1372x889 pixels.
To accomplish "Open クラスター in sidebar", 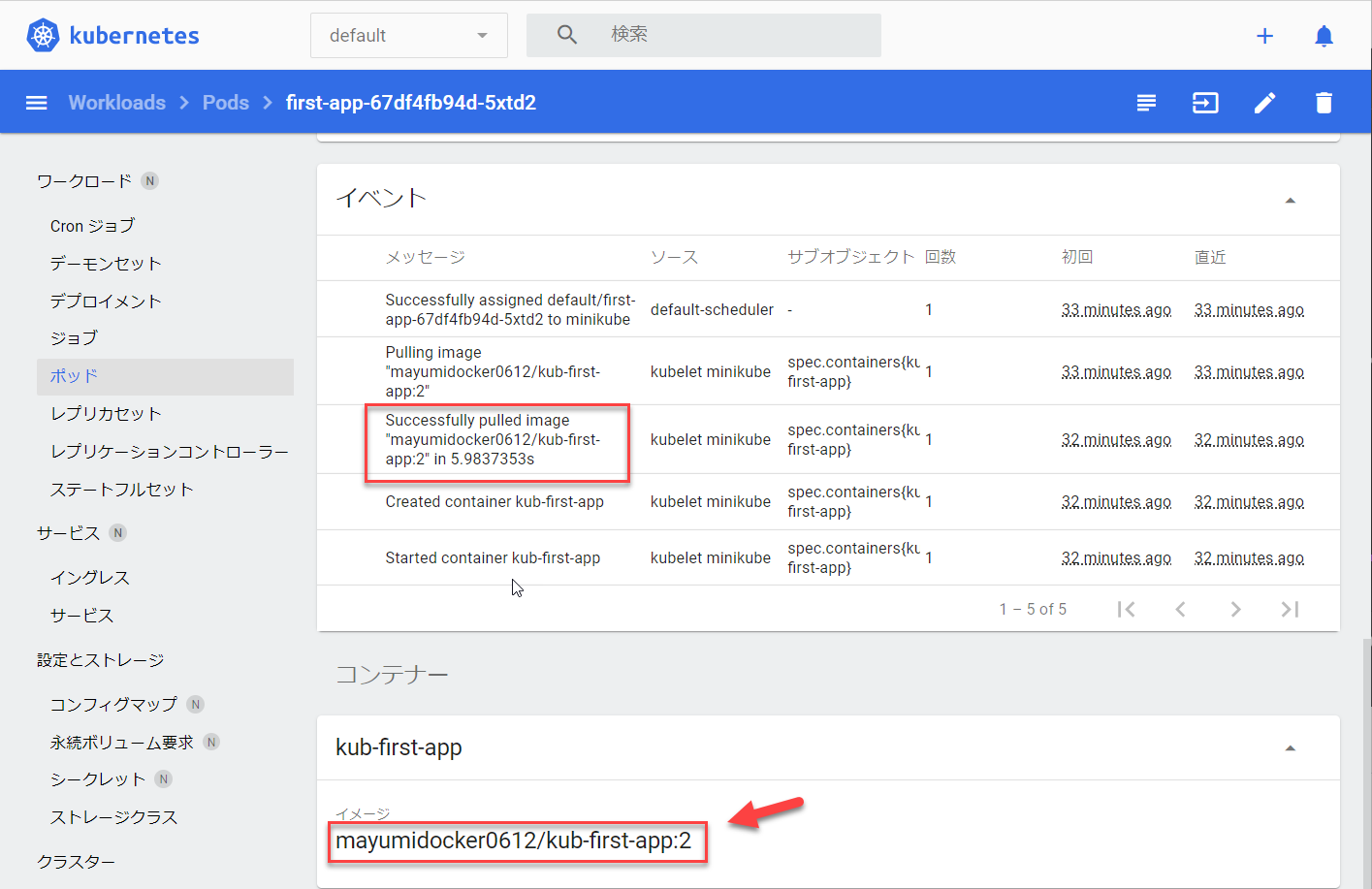I will point(77,862).
